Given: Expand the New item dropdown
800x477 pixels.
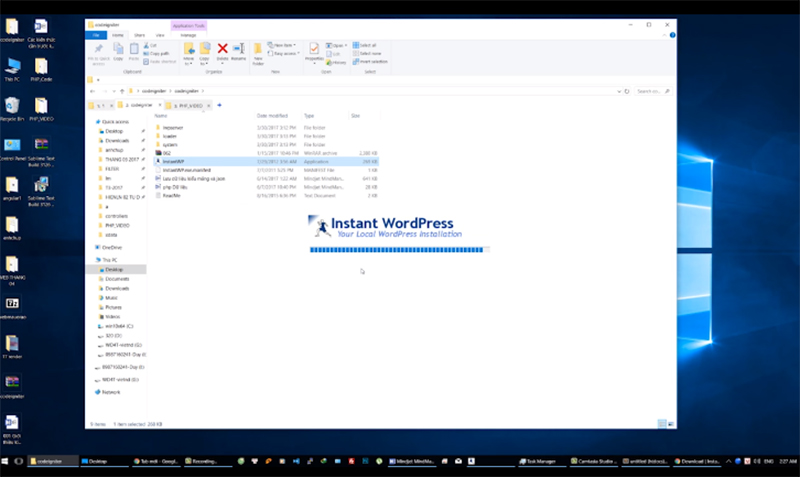Looking at the screenshot, I should point(284,45).
